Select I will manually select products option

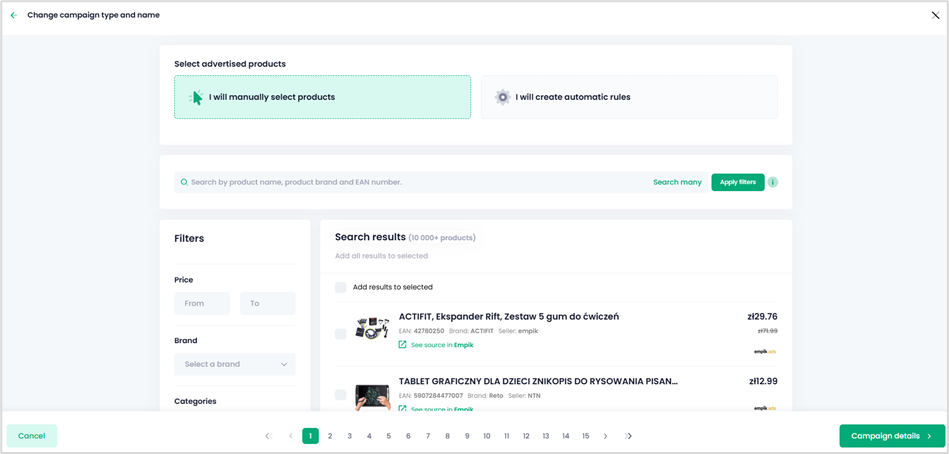coord(322,97)
